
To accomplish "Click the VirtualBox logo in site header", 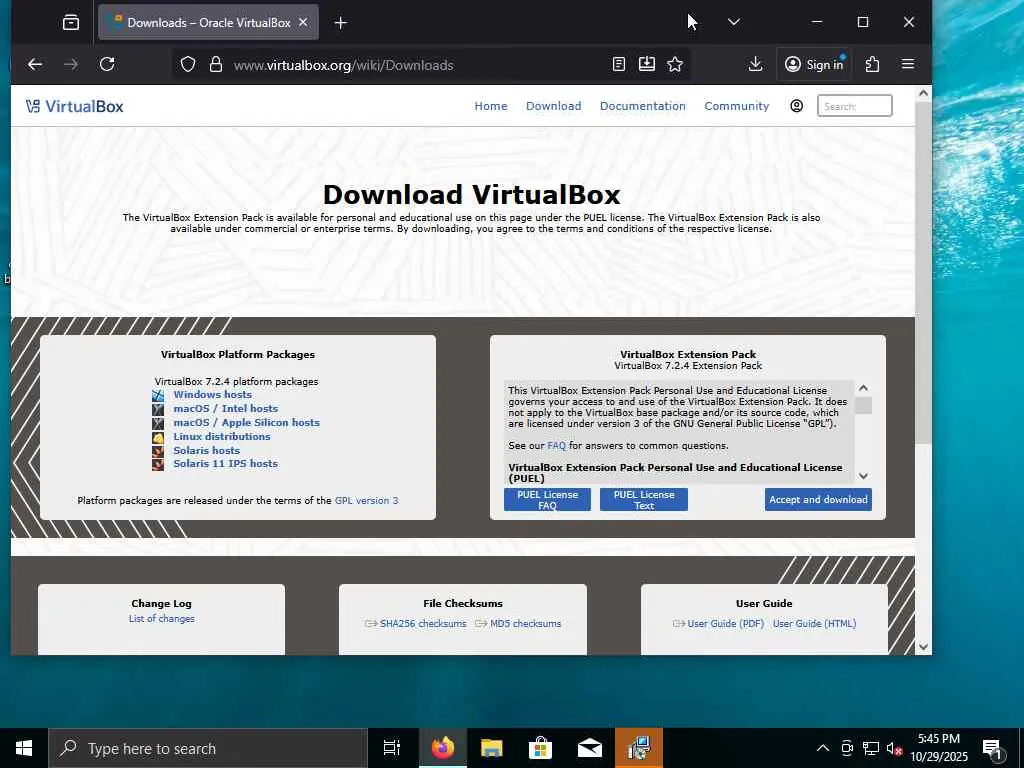I will (x=74, y=106).
